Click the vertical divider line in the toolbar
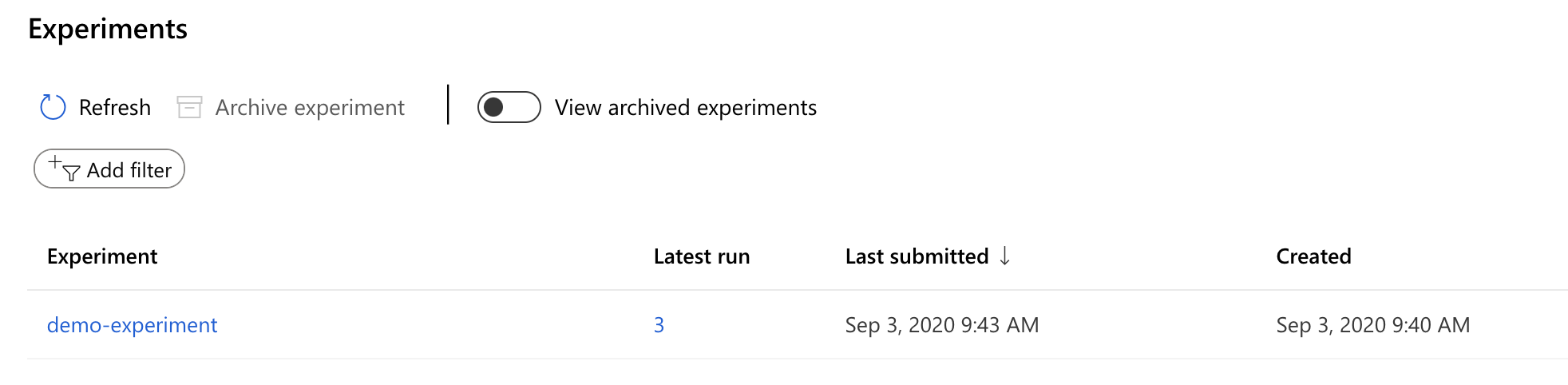The height and width of the screenshot is (385, 1568). (x=448, y=105)
